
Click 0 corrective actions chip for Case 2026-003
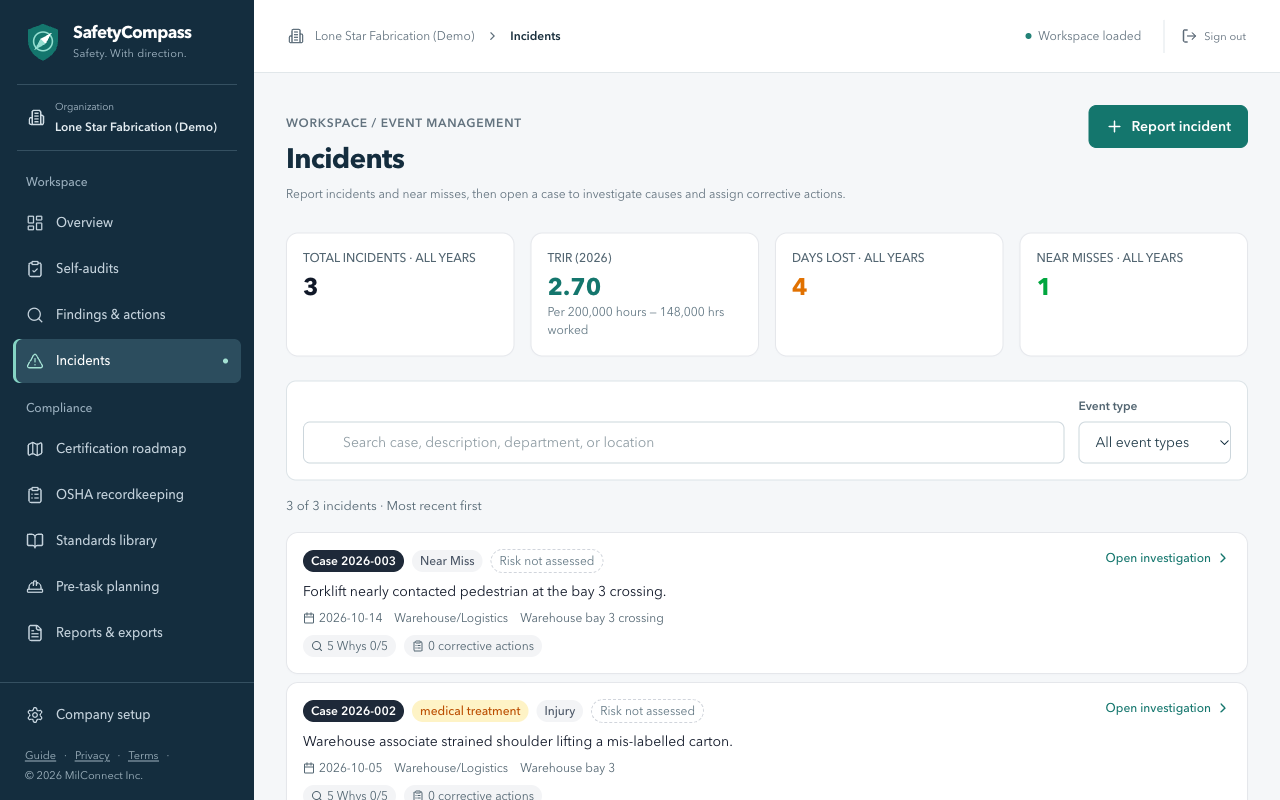click(x=473, y=646)
